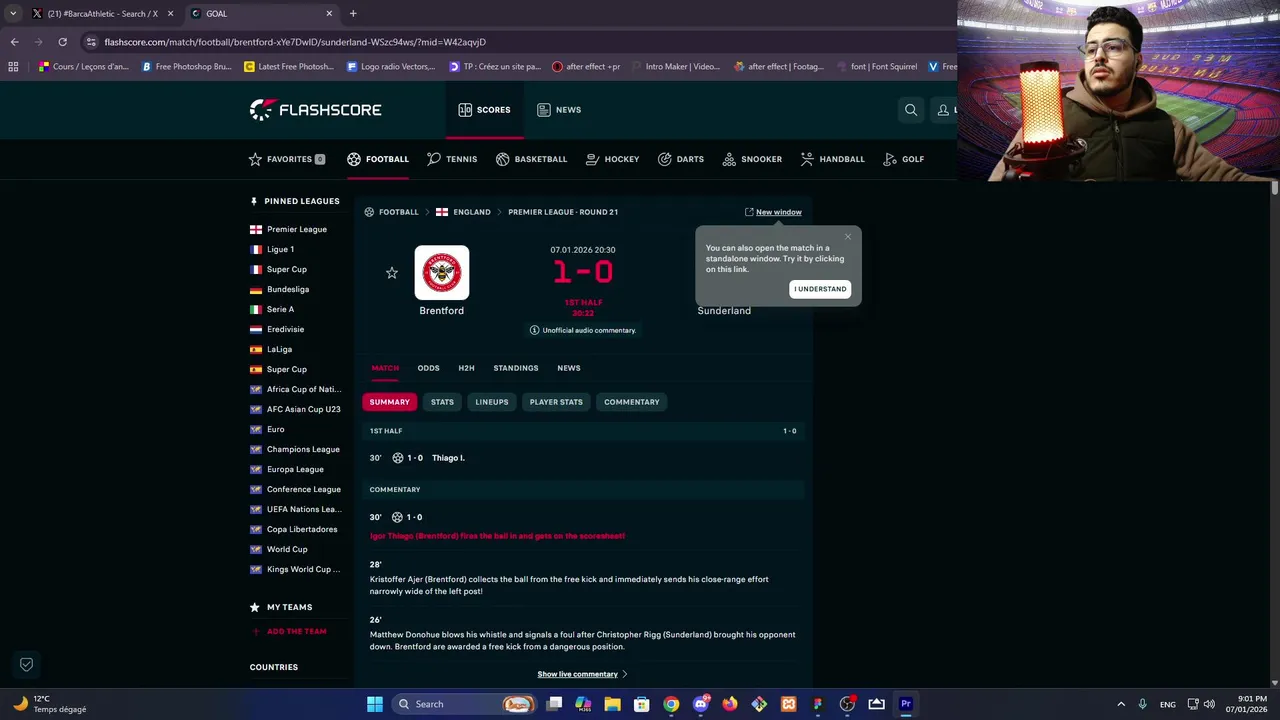1280x720 pixels.
Task: Expand Show live commentary
Action: 582,674
